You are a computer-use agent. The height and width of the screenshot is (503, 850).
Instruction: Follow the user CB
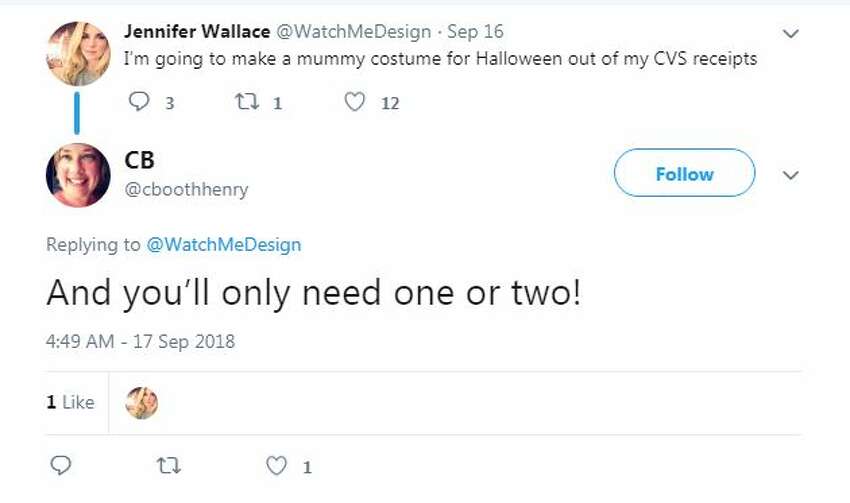click(684, 173)
